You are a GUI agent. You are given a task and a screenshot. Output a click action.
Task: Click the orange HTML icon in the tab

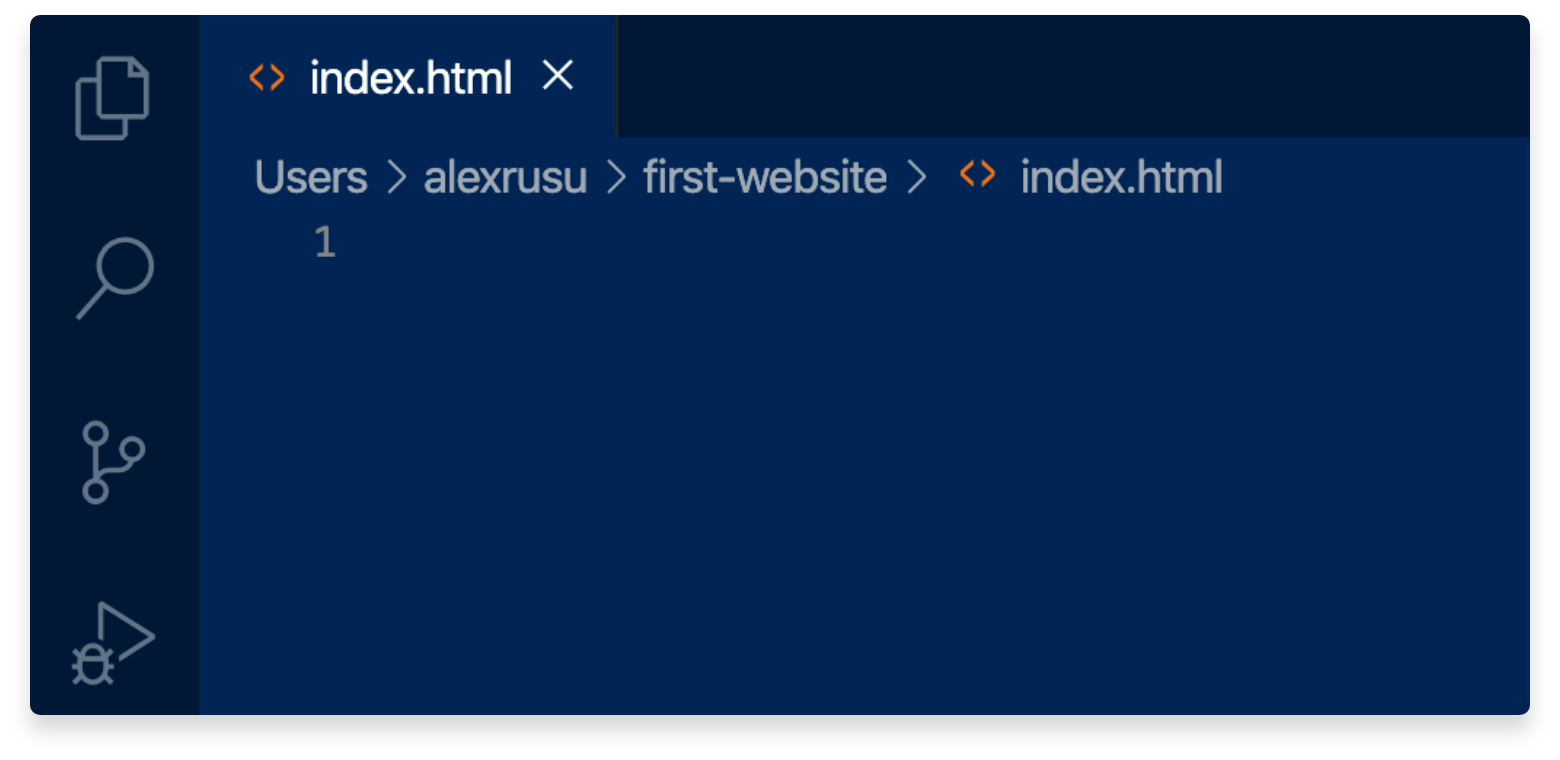(x=267, y=77)
